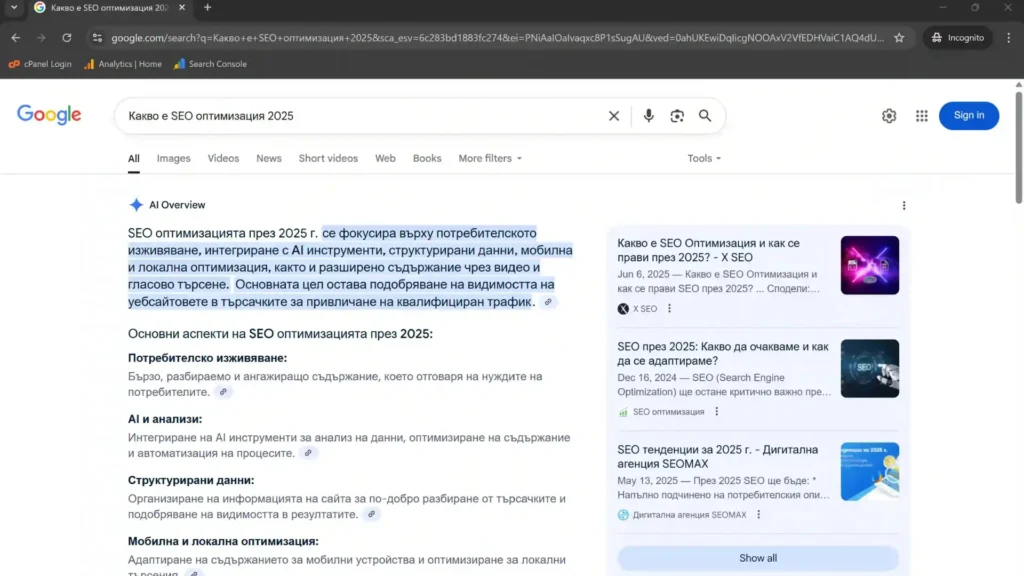The height and width of the screenshot is (576, 1024).
Task: Click the Потребителско изживяване heading
Action: click(x=207, y=358)
